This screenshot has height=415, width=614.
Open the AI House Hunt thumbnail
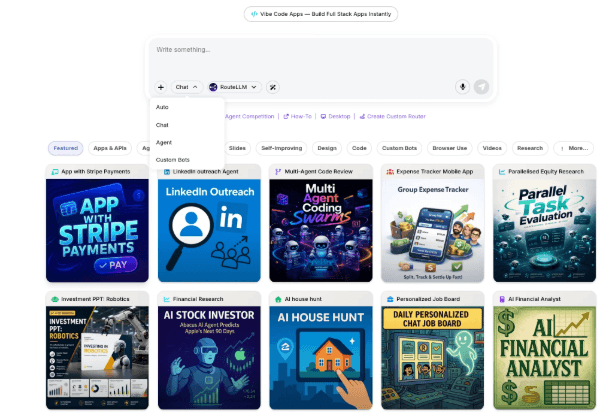coord(321,357)
